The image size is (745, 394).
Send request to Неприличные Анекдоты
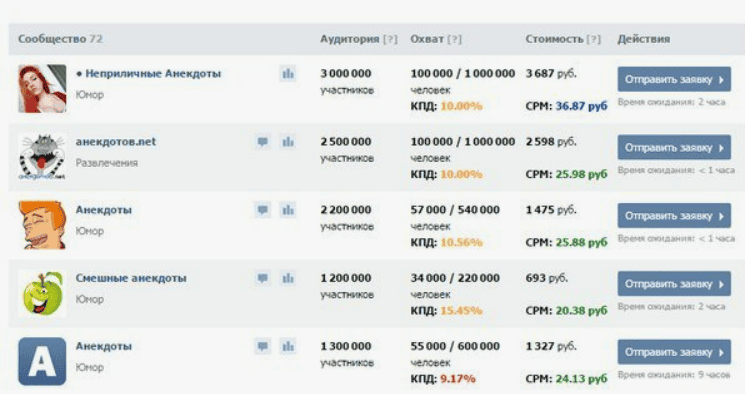click(x=674, y=79)
